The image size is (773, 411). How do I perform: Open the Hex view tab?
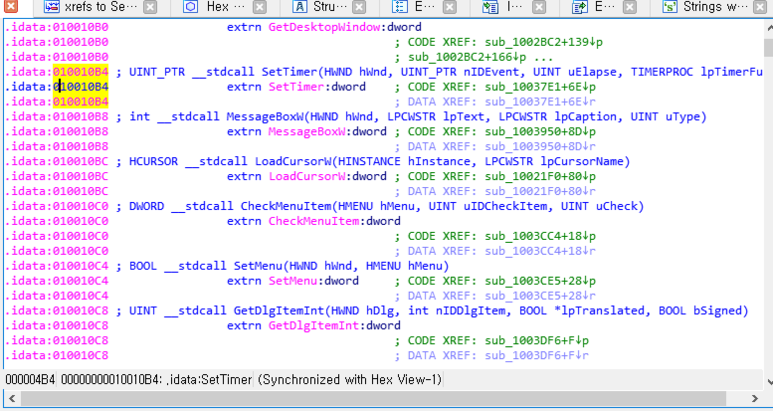(x=225, y=7)
